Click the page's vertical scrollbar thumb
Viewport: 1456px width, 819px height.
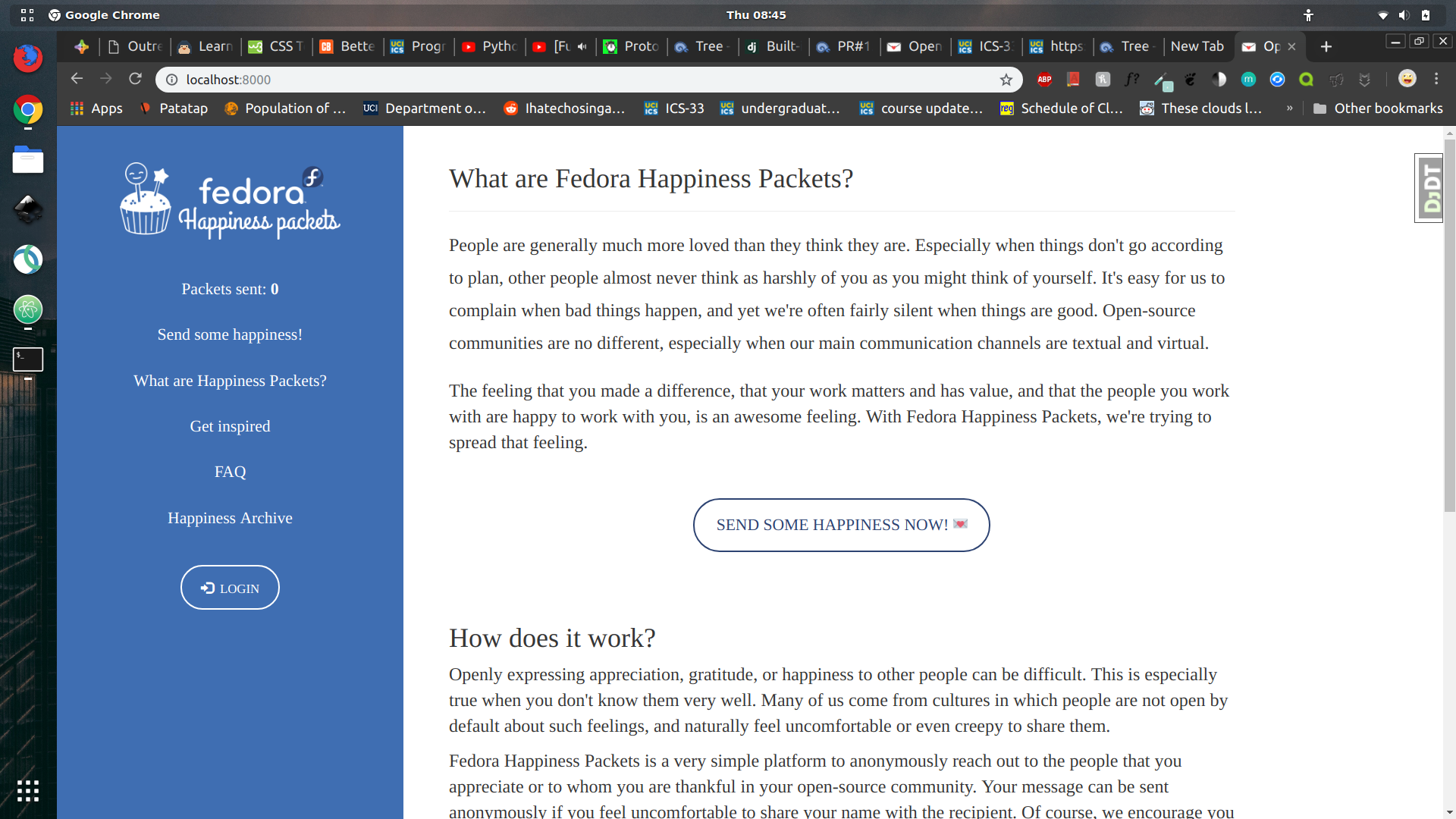tap(1449, 326)
